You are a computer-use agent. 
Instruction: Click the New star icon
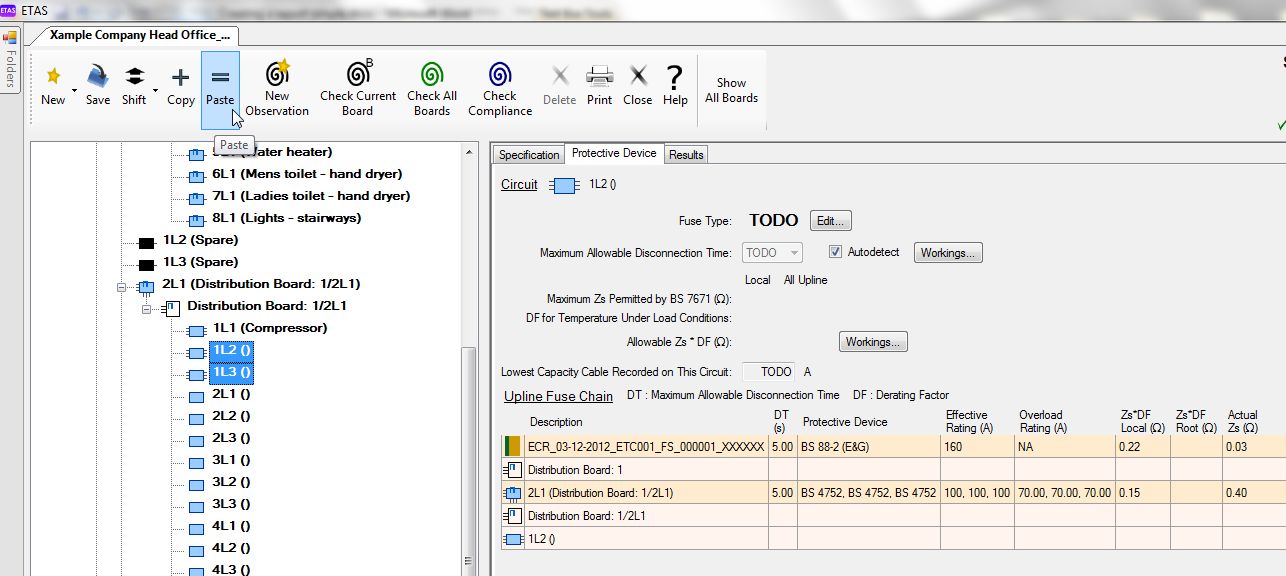[52, 76]
